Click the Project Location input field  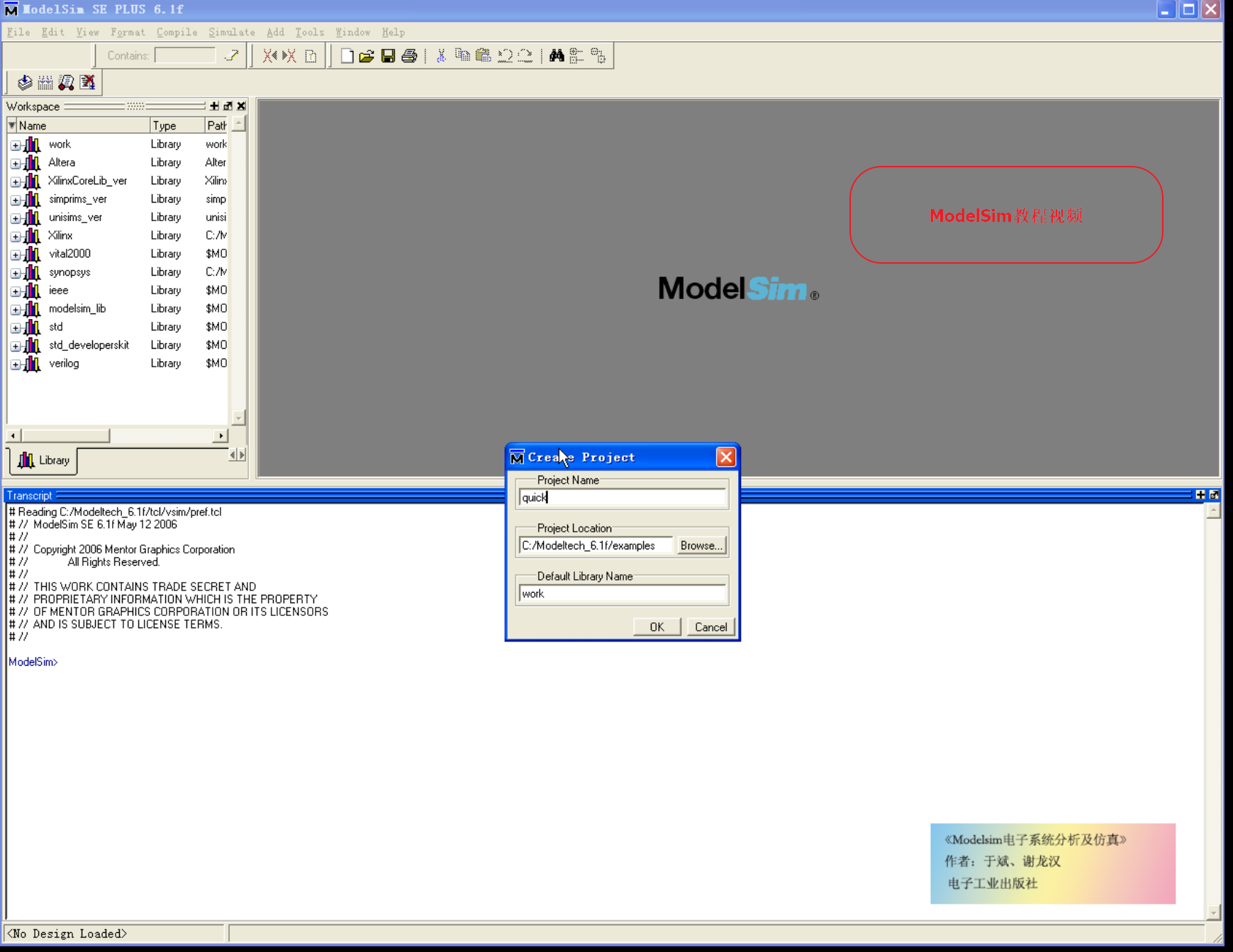click(596, 546)
